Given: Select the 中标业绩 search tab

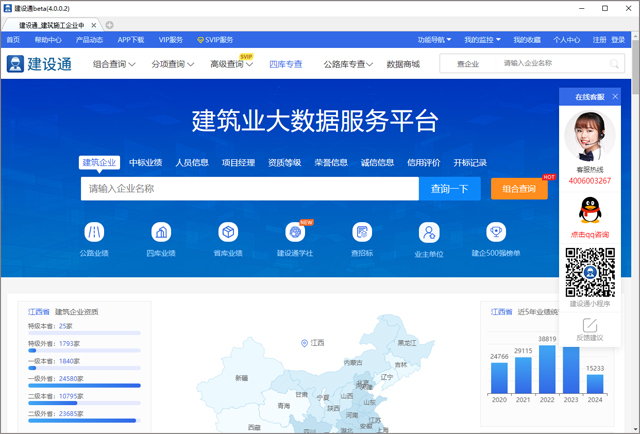Looking at the screenshot, I should (146, 162).
